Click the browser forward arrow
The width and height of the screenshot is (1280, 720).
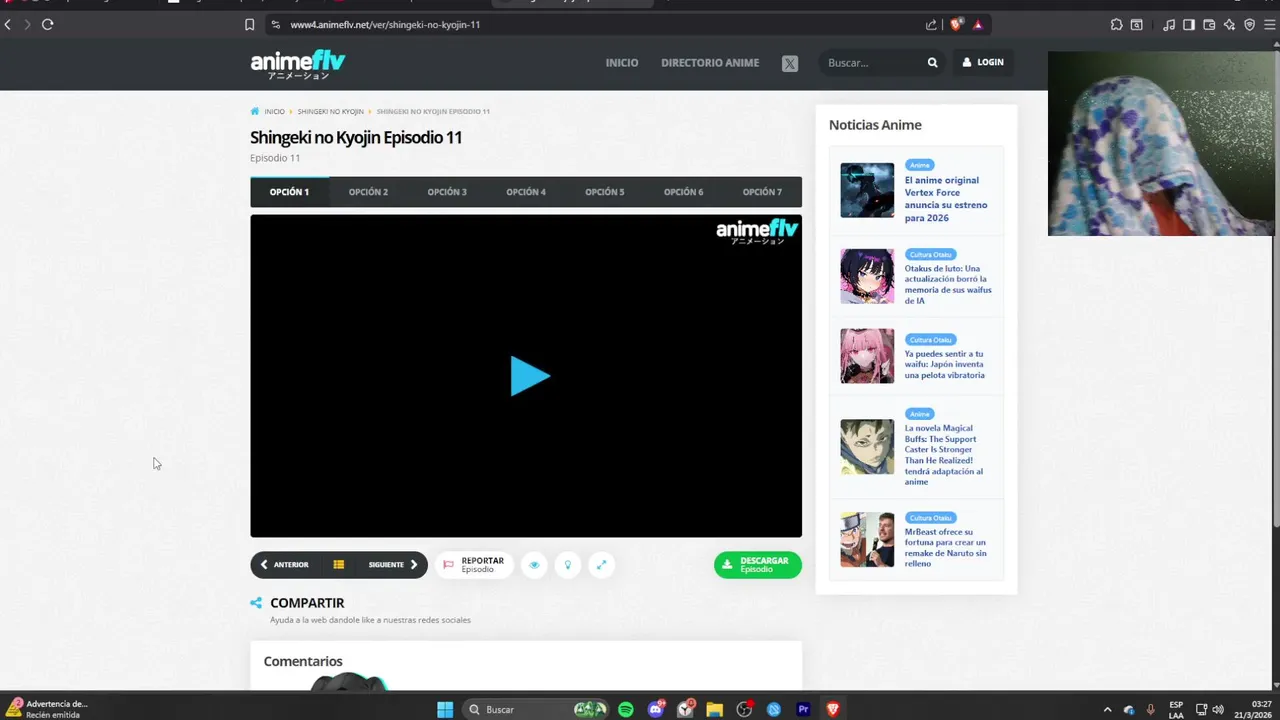[x=27, y=24]
